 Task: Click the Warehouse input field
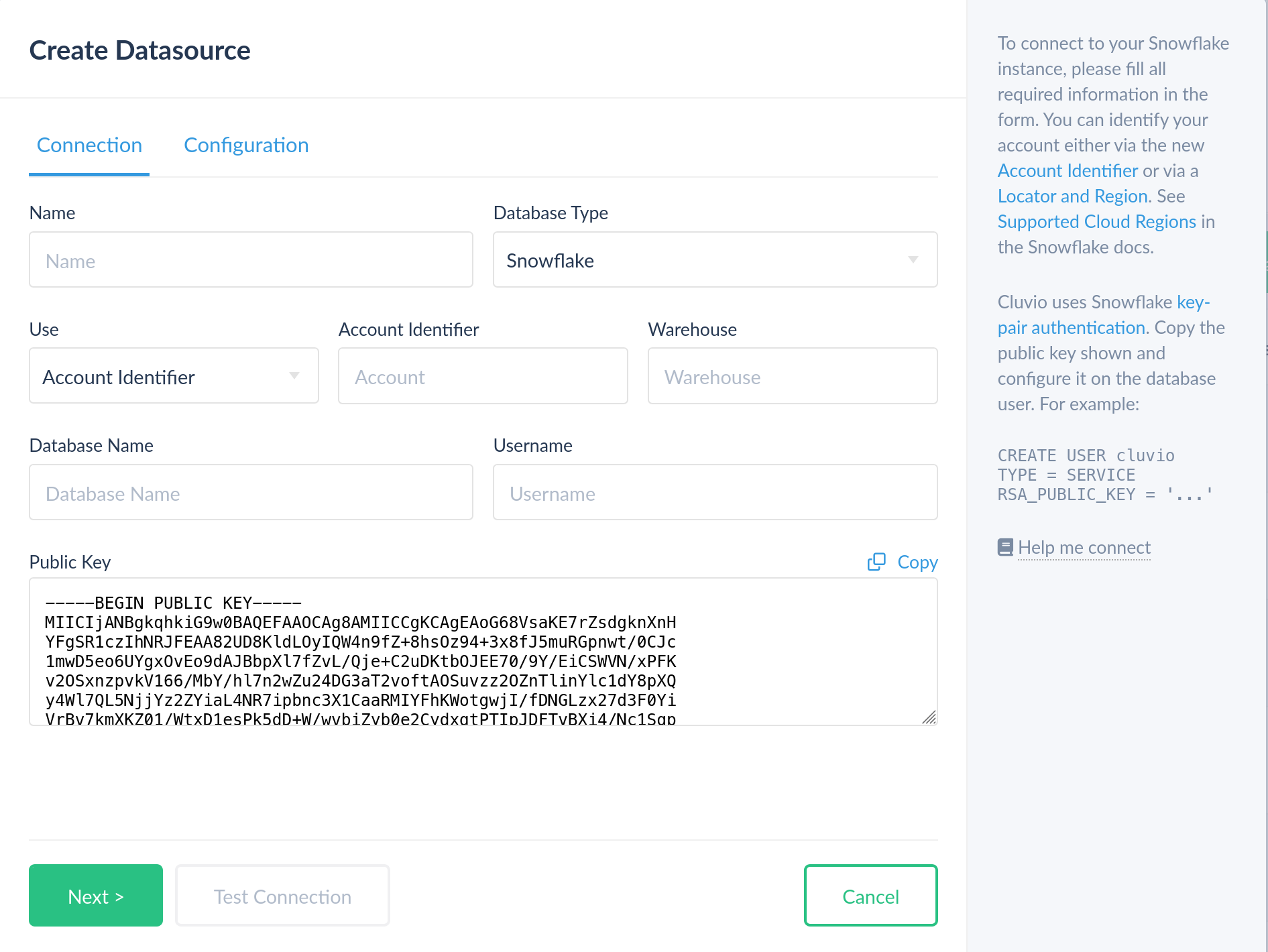(793, 377)
